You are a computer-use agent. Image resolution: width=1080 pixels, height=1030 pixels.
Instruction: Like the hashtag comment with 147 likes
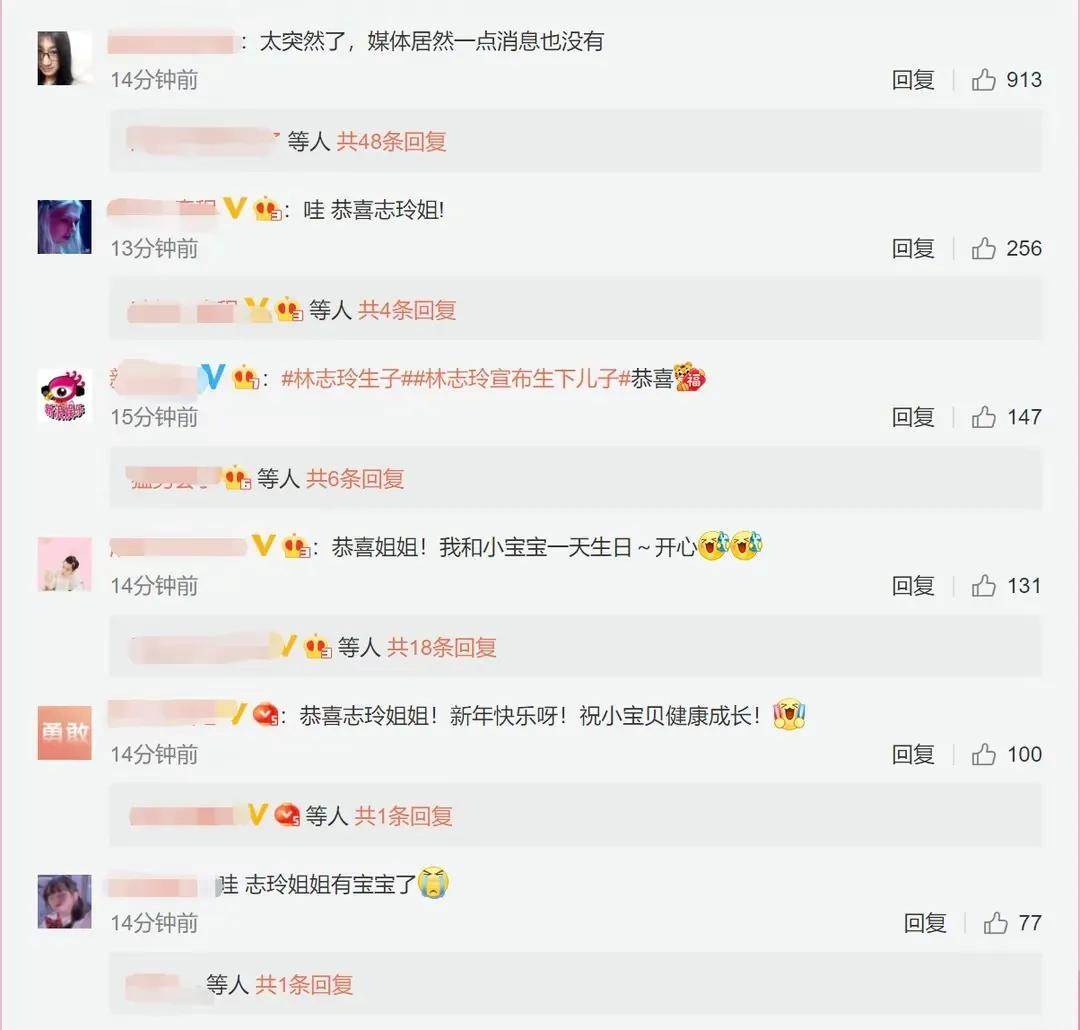(x=983, y=417)
